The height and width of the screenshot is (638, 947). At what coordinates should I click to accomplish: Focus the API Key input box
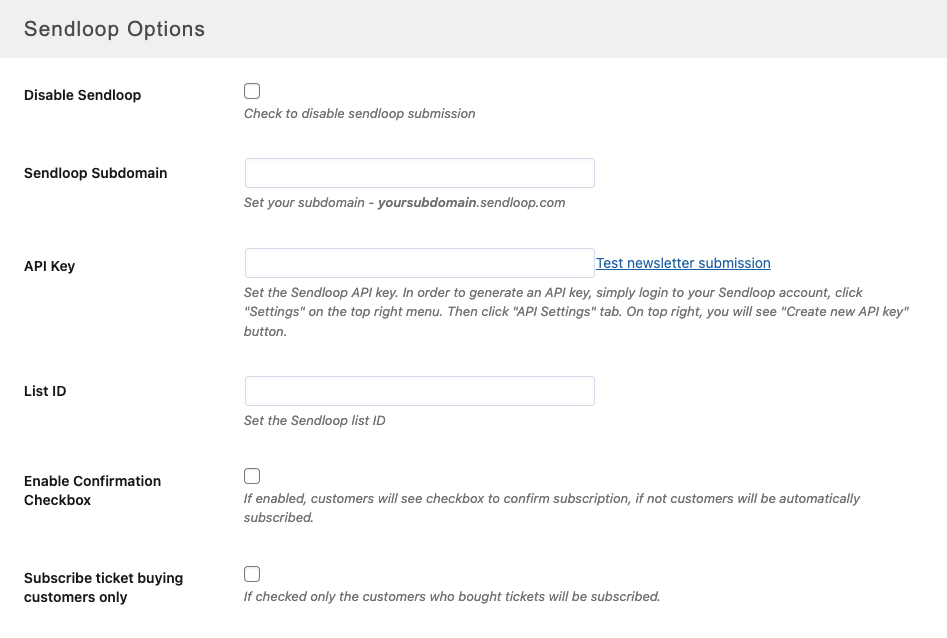[x=419, y=263]
